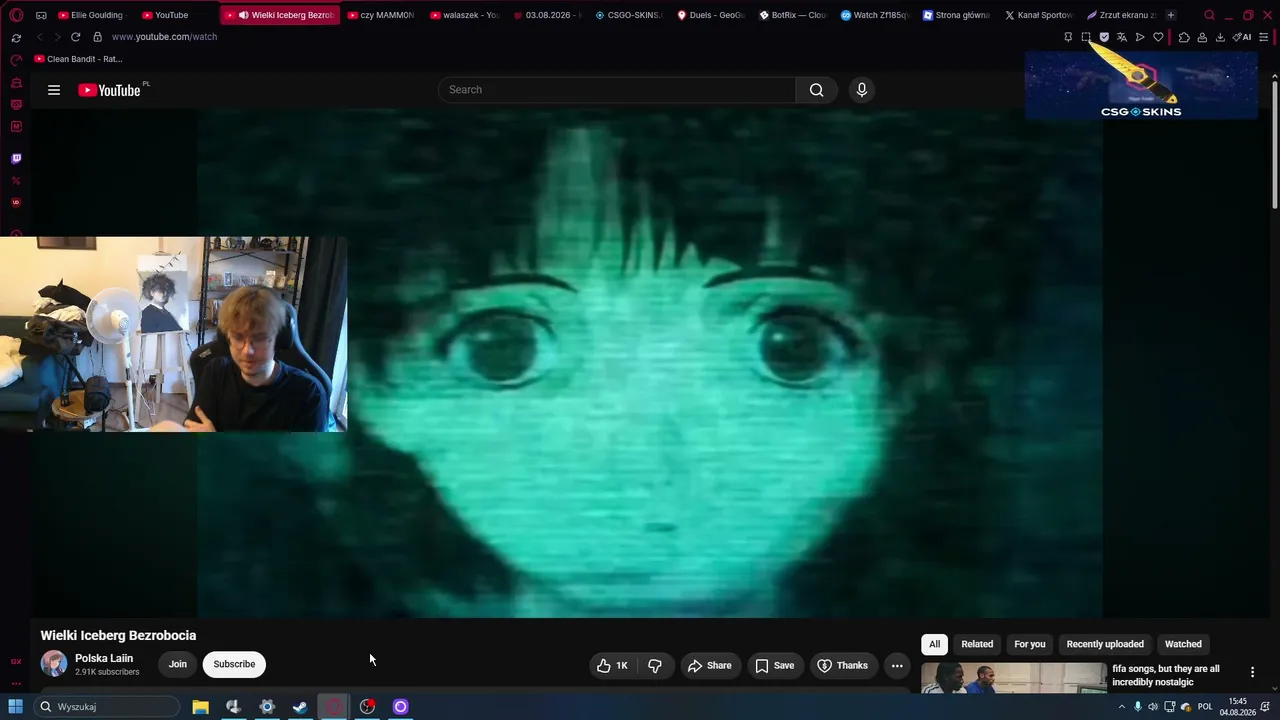Image resolution: width=1280 pixels, height=720 pixels.
Task: Open browser translate icon
Action: pyautogui.click(x=1122, y=37)
